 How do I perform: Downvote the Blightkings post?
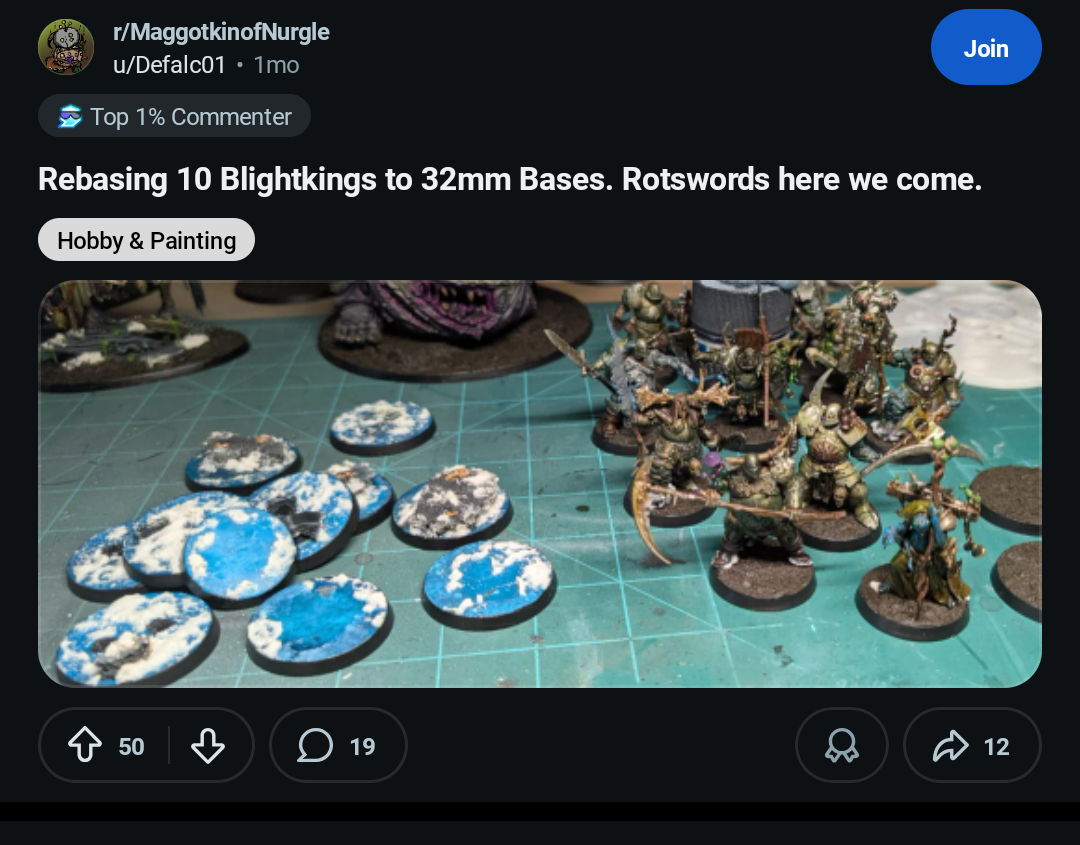[x=207, y=745]
